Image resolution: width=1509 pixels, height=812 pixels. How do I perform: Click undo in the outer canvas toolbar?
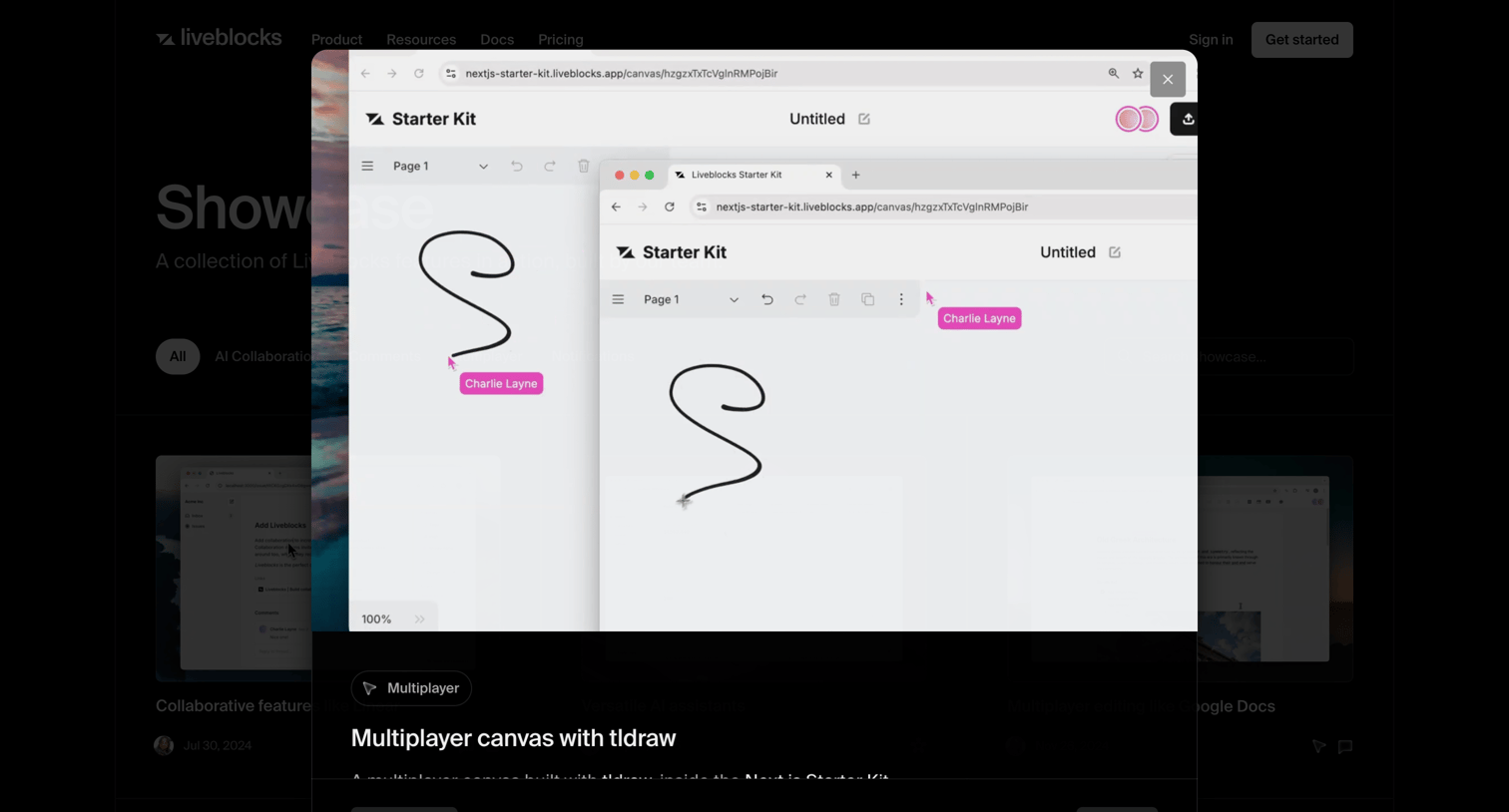click(517, 166)
